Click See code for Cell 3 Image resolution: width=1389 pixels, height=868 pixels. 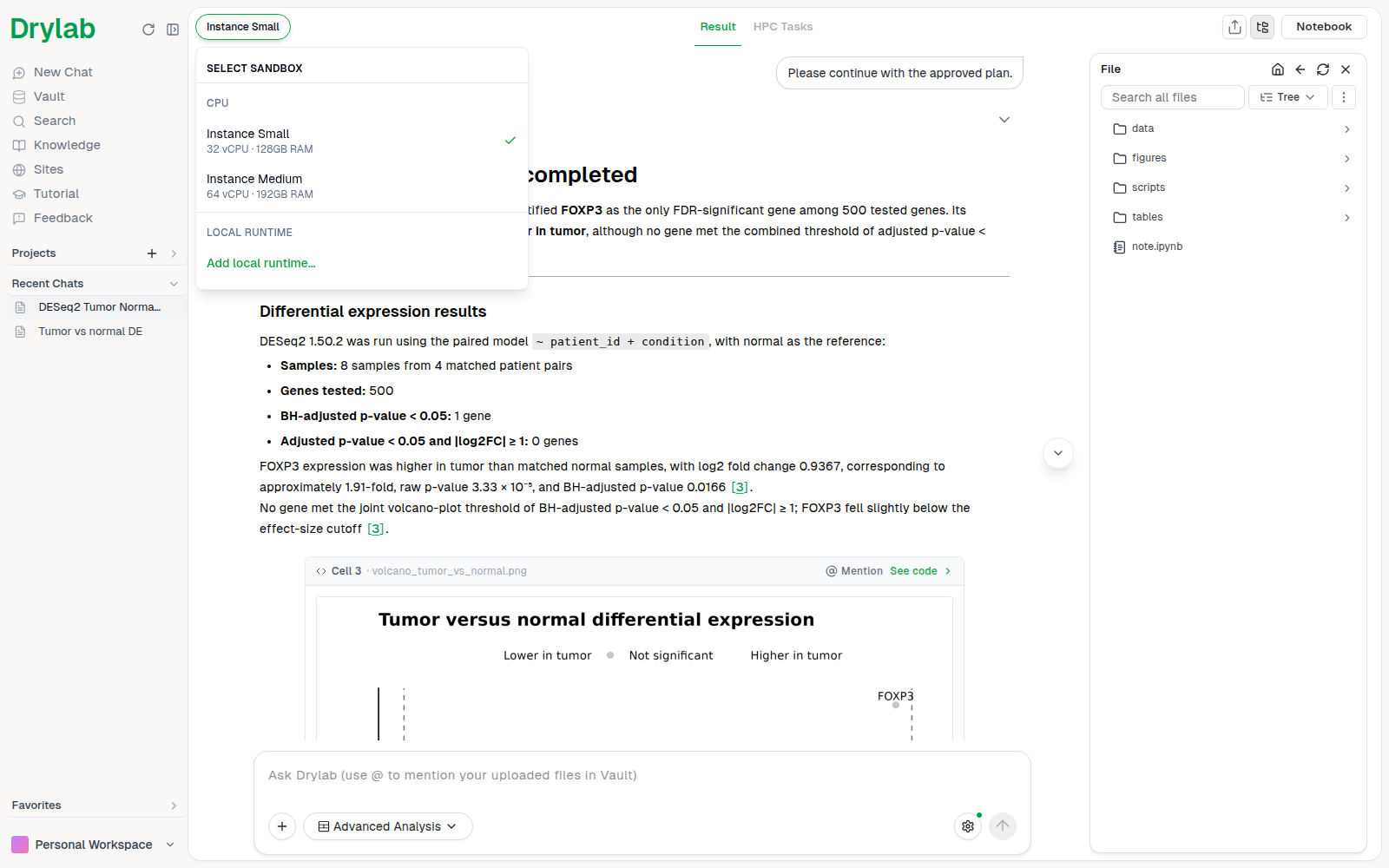[x=920, y=571]
